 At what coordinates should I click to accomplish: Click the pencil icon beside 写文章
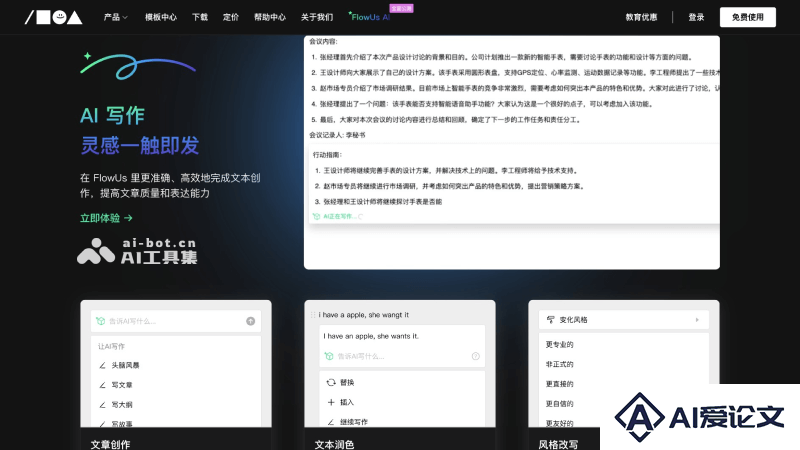click(x=103, y=385)
